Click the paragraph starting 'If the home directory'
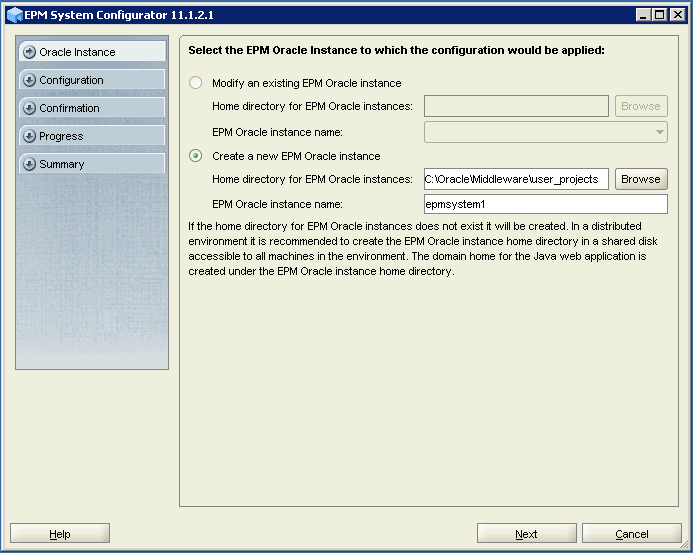Viewport: 693px width, 553px height. point(423,248)
